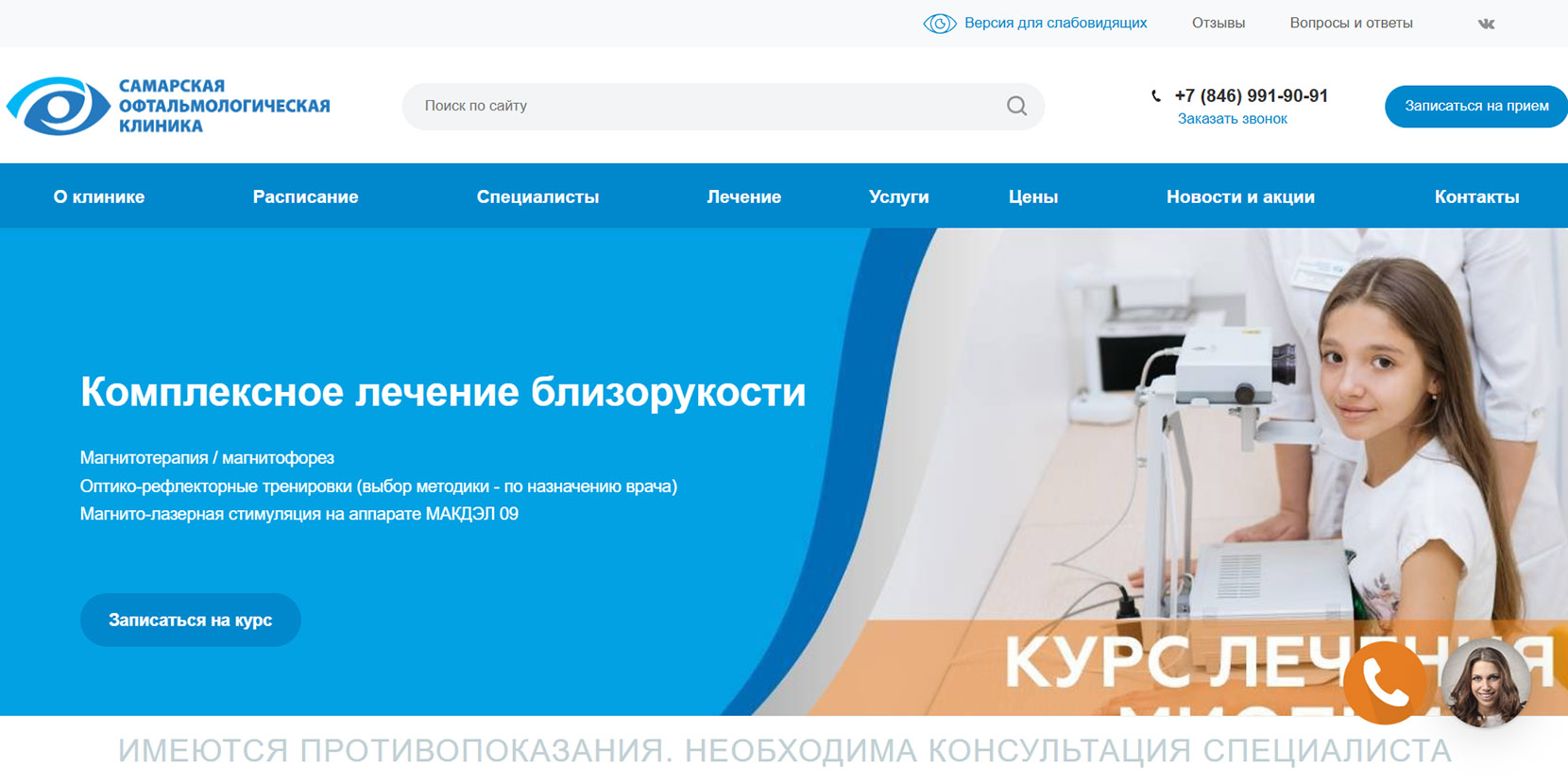Open the "Специалисты" section
Viewport: 1568px width, 784px height.
click(537, 196)
